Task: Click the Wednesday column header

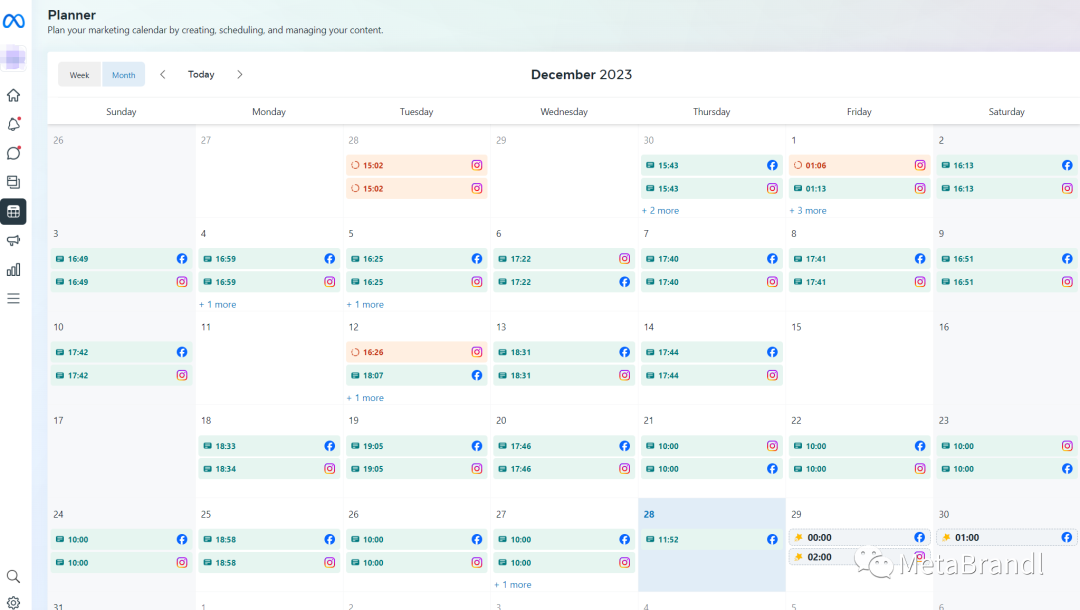Action: (x=564, y=112)
